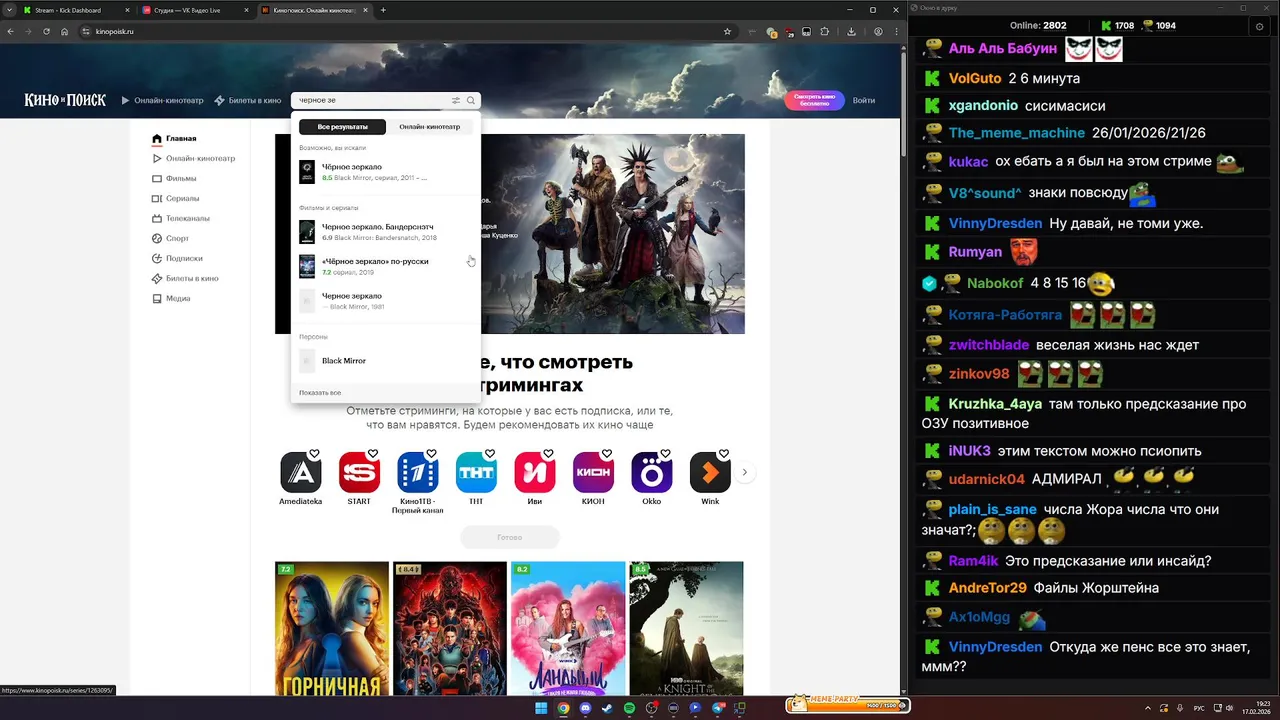Open Телеканалы in the sidebar
The image size is (1280, 720).
pyautogui.click(x=181, y=218)
